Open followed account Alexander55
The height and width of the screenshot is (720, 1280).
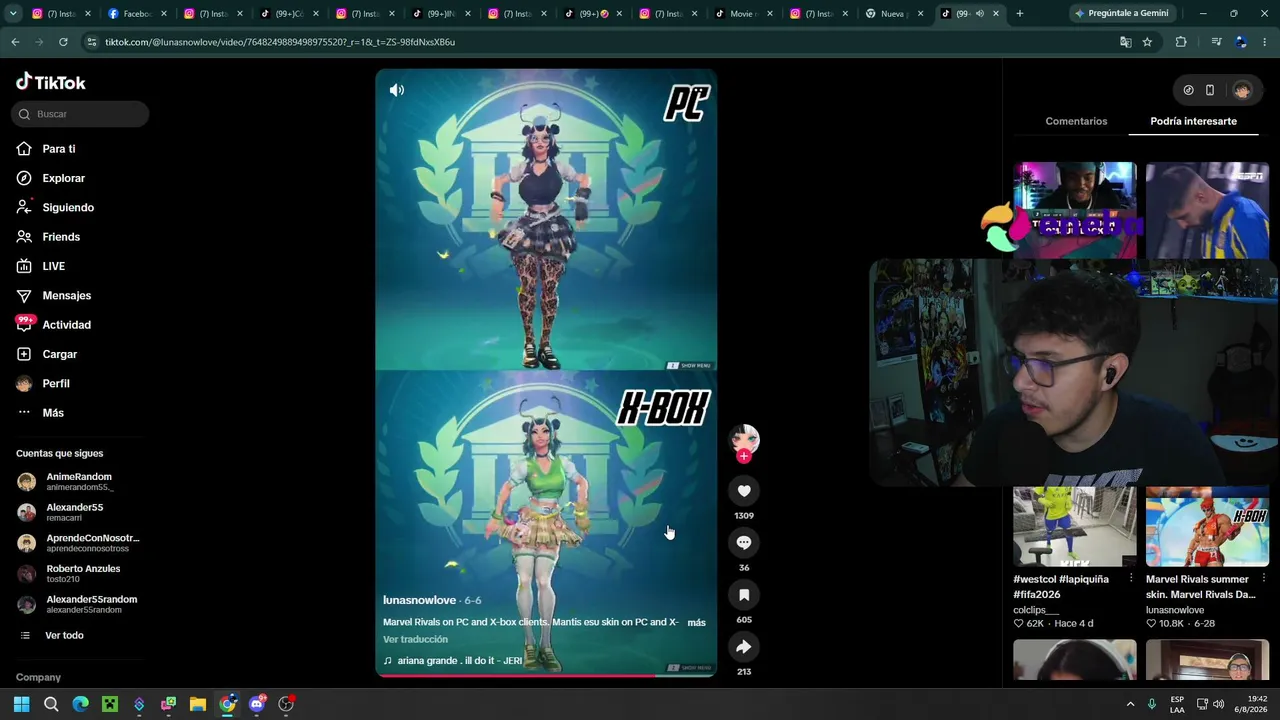click(74, 512)
